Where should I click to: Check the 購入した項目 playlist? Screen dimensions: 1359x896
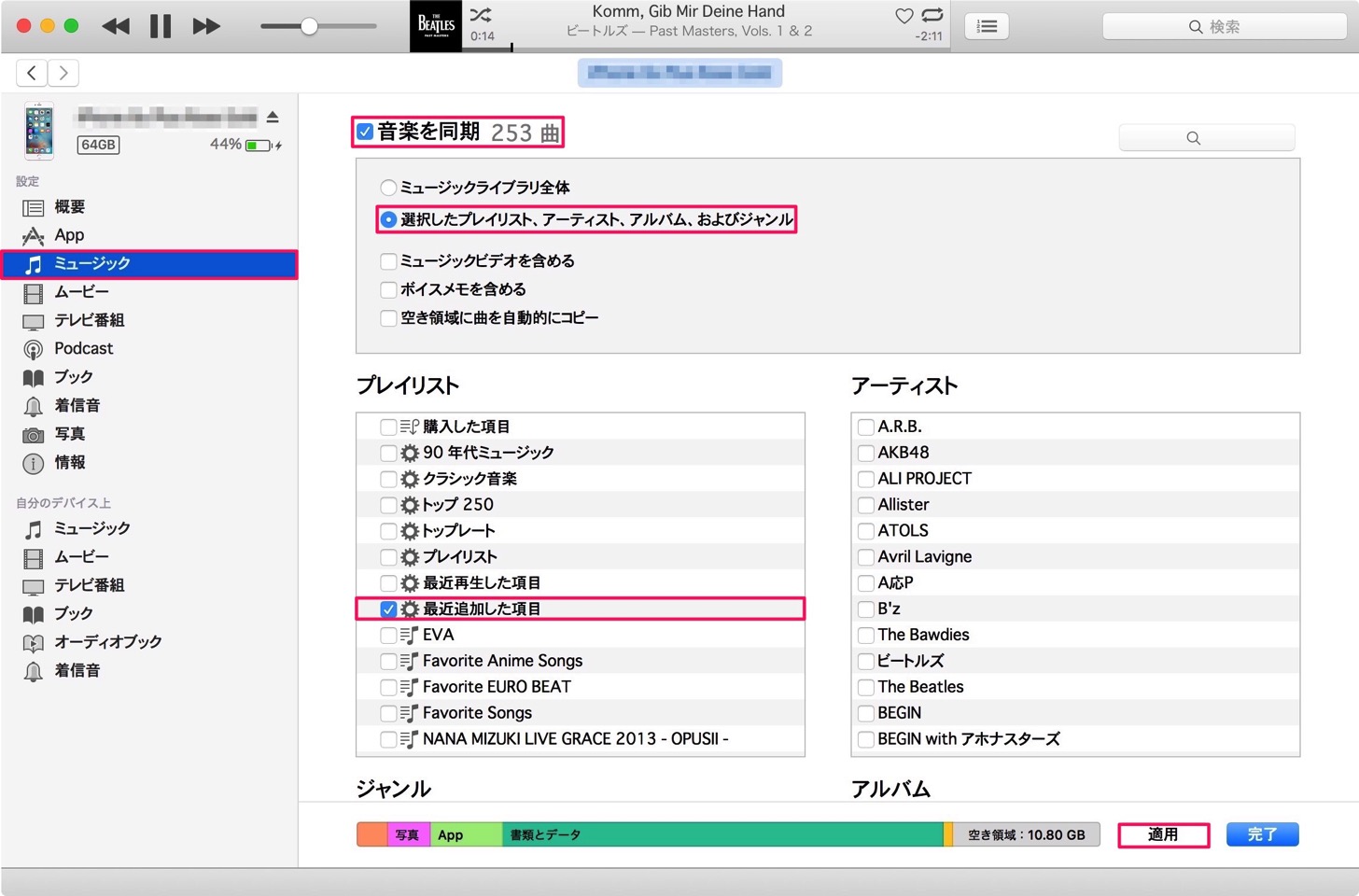pyautogui.click(x=388, y=427)
